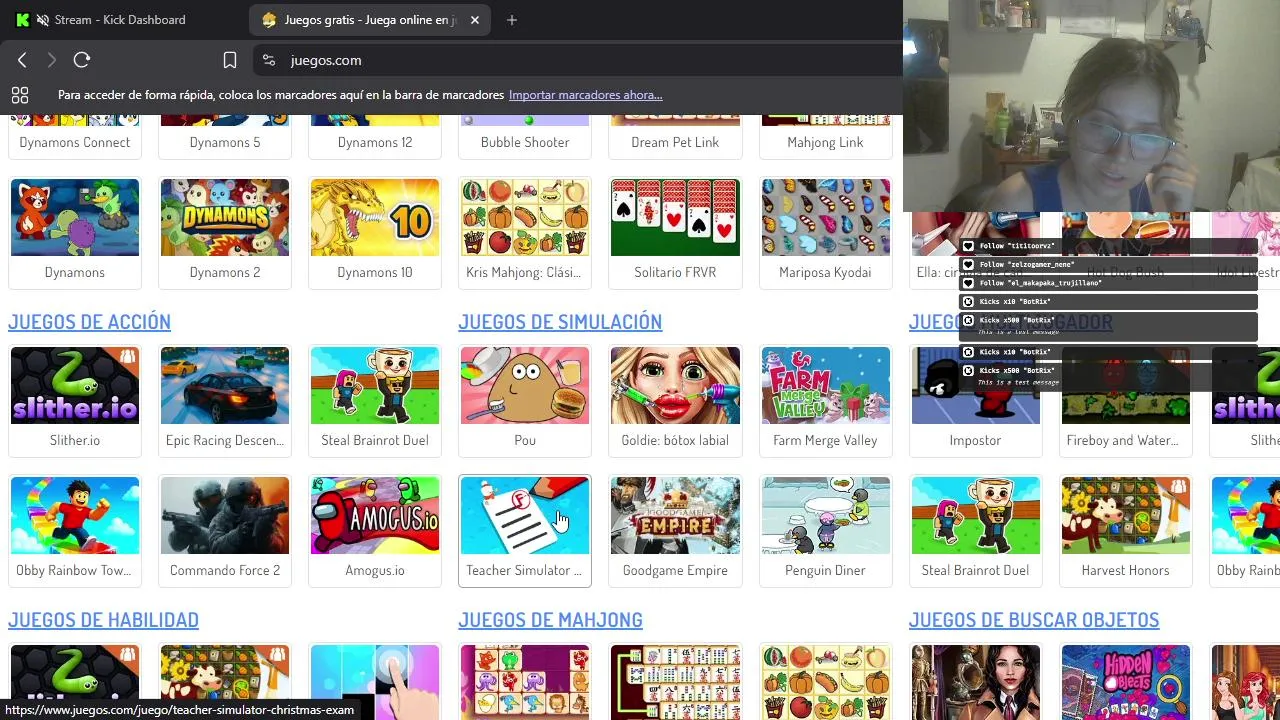This screenshot has width=1280, height=720.
Task: Open a new tab with the plus button
Action: (x=512, y=20)
